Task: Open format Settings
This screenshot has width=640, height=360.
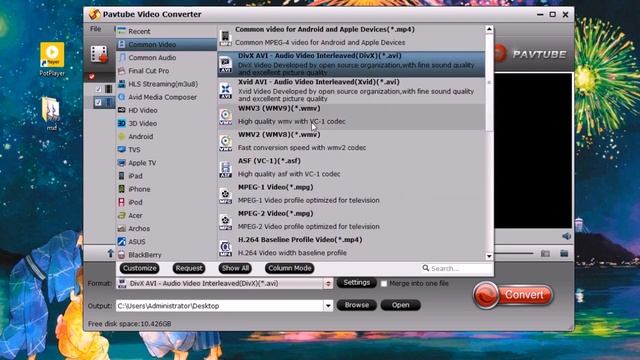Action: coord(357,282)
